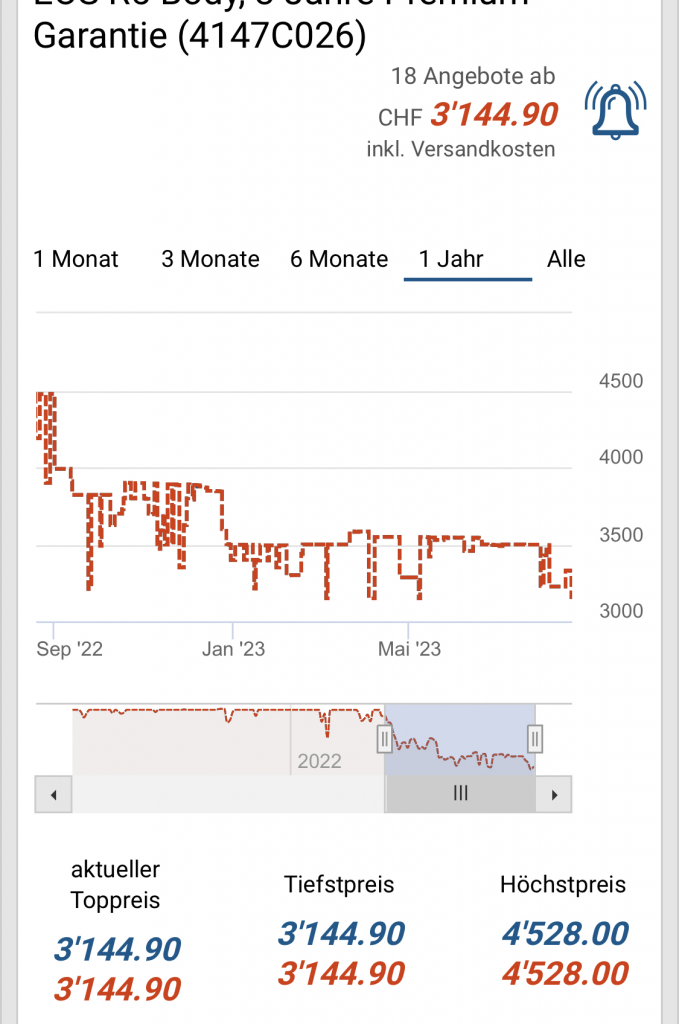Select the 3 Monate time range
The image size is (679, 1024).
pos(210,259)
